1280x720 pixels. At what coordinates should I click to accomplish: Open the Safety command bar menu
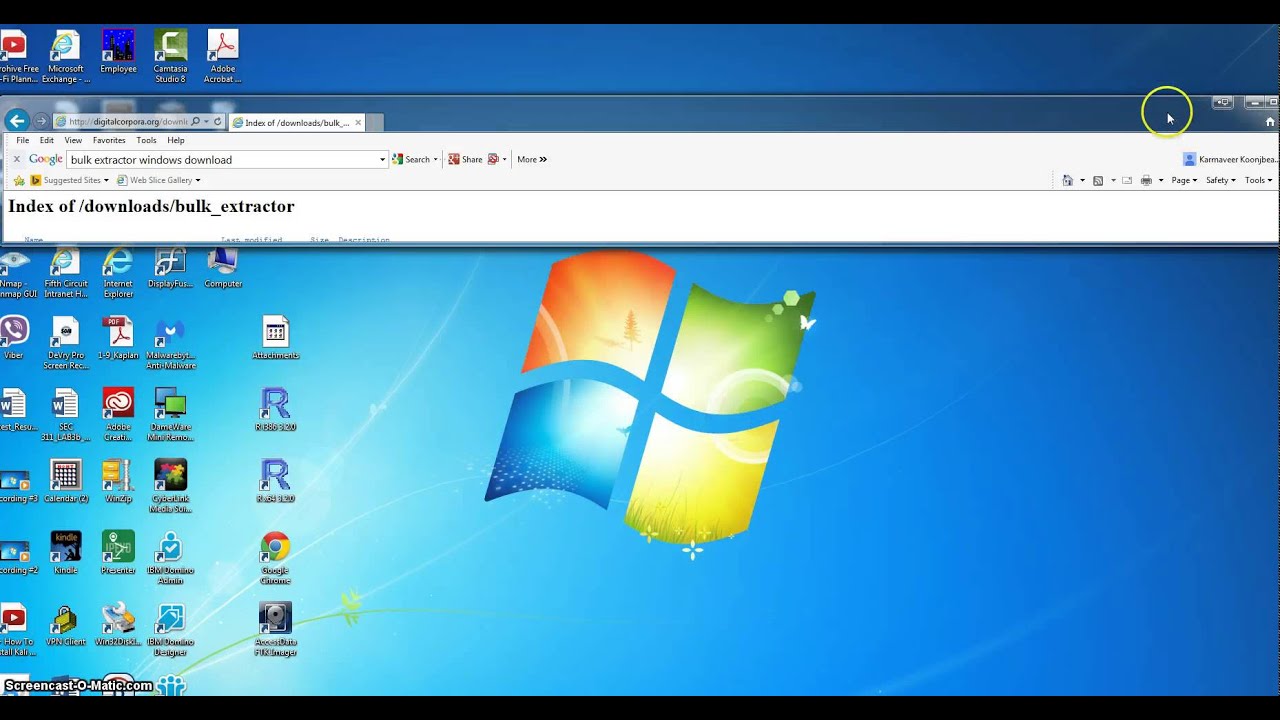1221,180
